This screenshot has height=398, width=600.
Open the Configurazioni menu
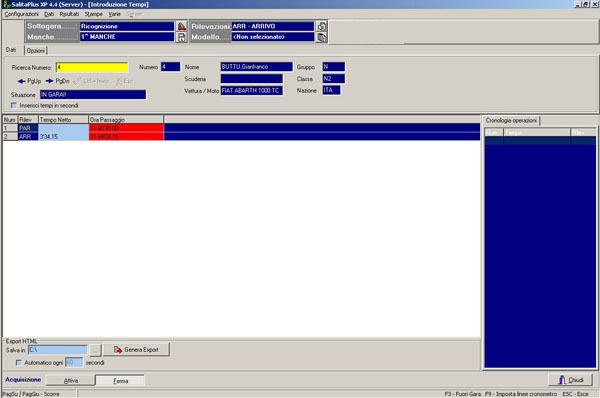click(x=21, y=14)
